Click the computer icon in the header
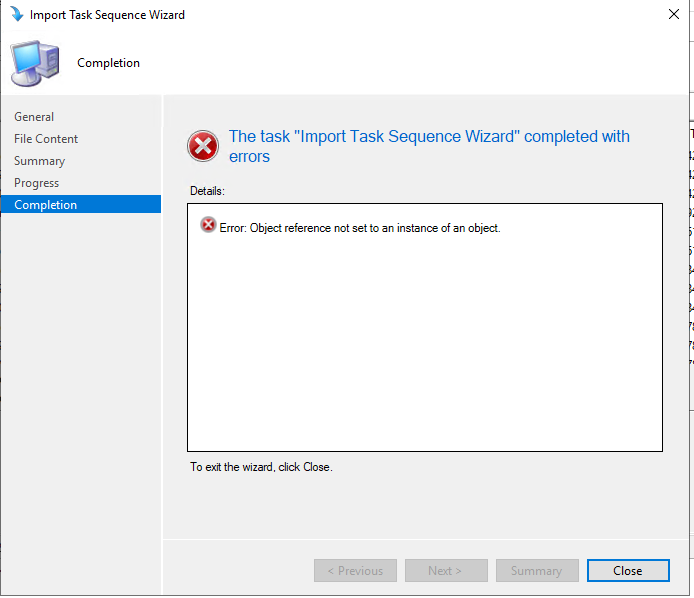 (35, 63)
